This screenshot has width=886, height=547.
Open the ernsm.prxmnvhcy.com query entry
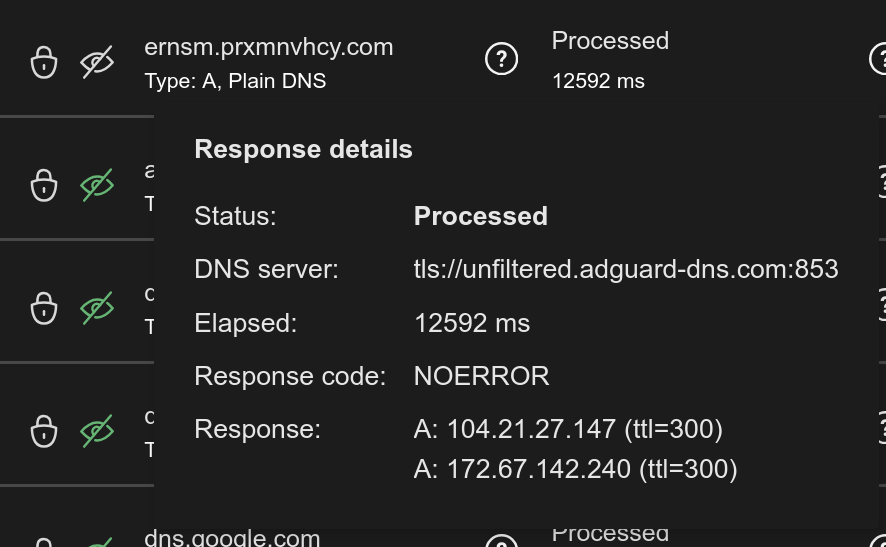(268, 47)
